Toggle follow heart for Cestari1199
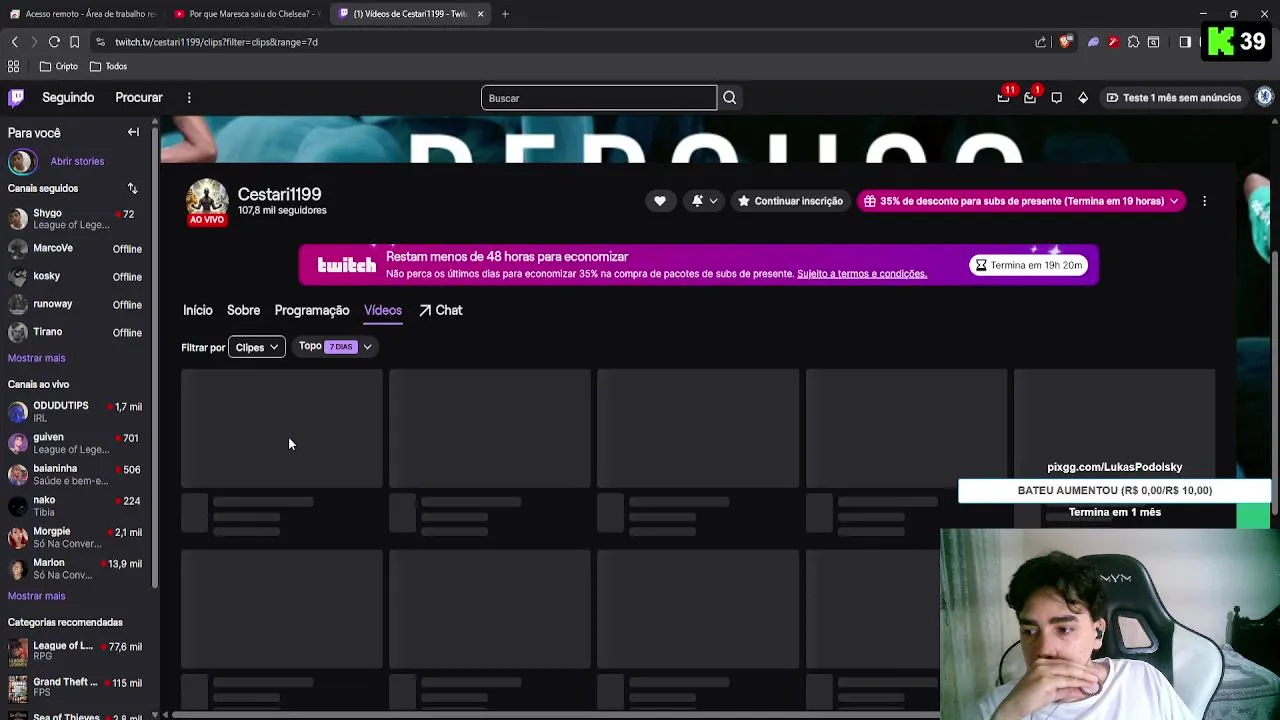The image size is (1280, 720). [660, 201]
